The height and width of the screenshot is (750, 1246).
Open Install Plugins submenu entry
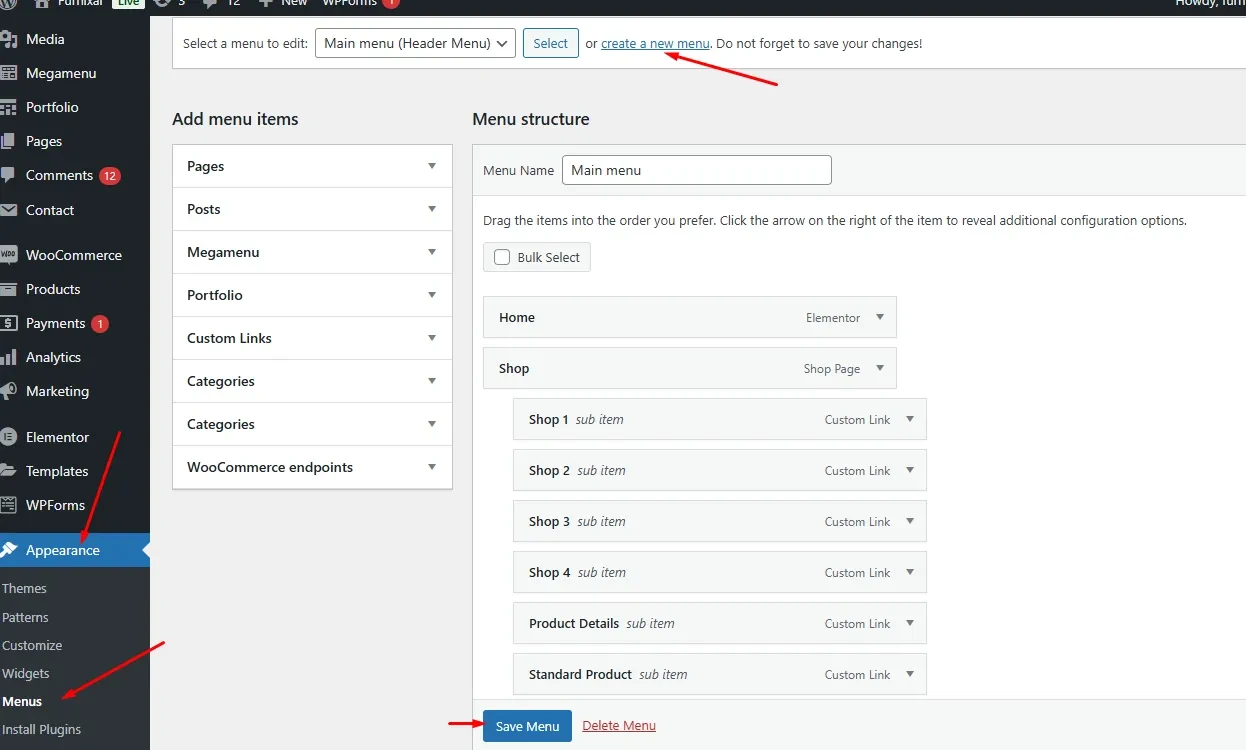[x=42, y=729]
